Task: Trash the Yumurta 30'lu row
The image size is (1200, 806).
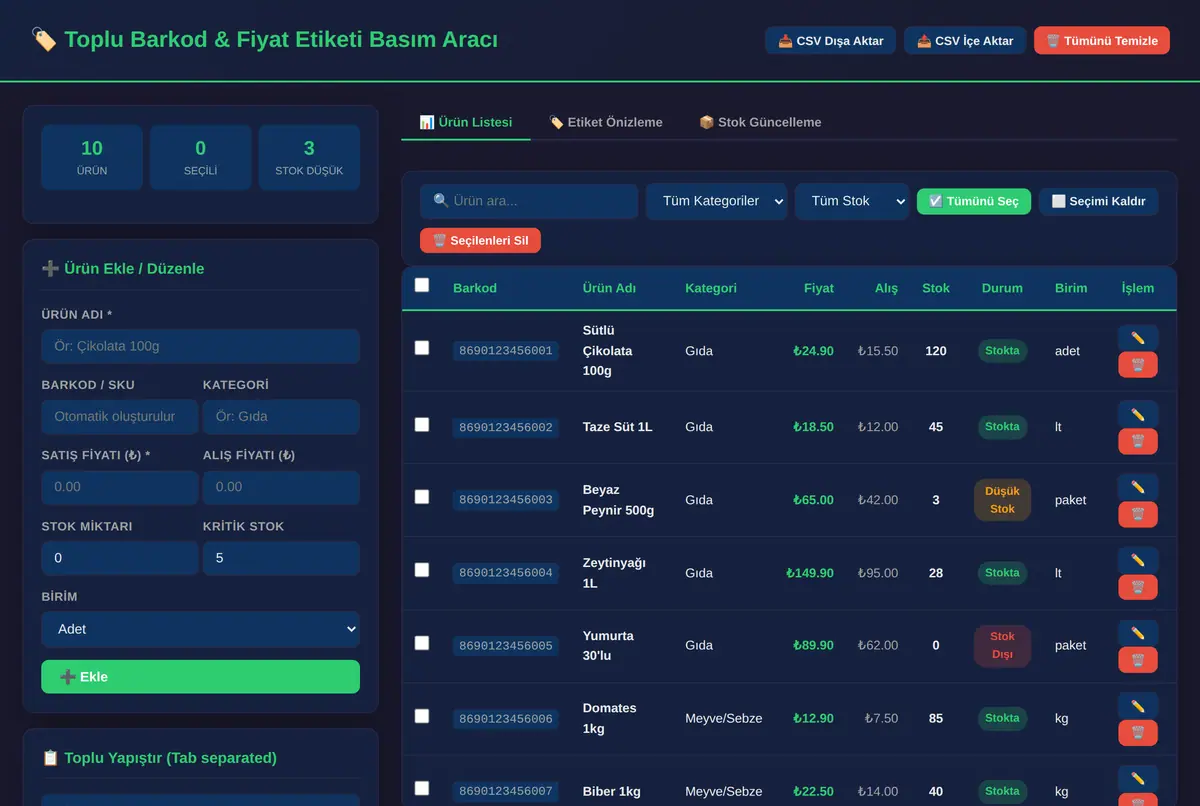Action: 1137,660
